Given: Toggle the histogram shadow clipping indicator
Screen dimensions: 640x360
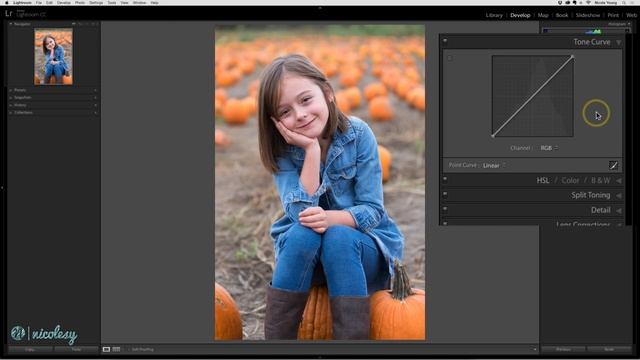Looking at the screenshot, I should point(545,30).
